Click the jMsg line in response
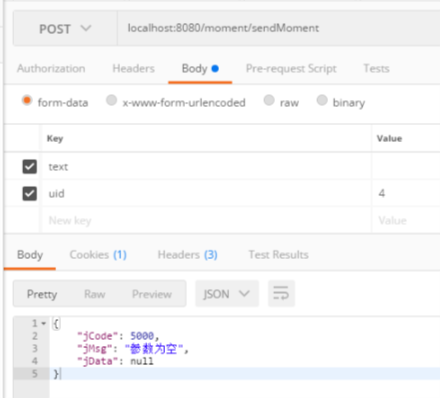This screenshot has width=440, height=398. pyautogui.click(x=133, y=349)
